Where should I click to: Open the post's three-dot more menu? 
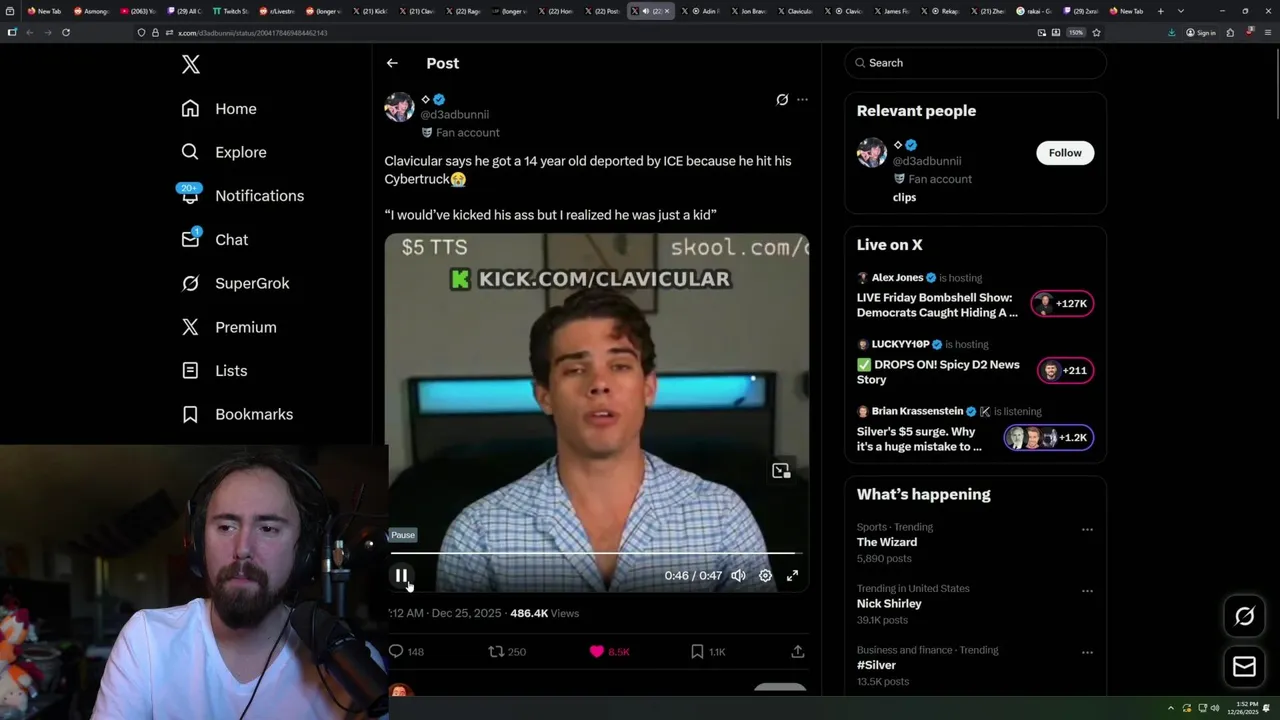802,100
